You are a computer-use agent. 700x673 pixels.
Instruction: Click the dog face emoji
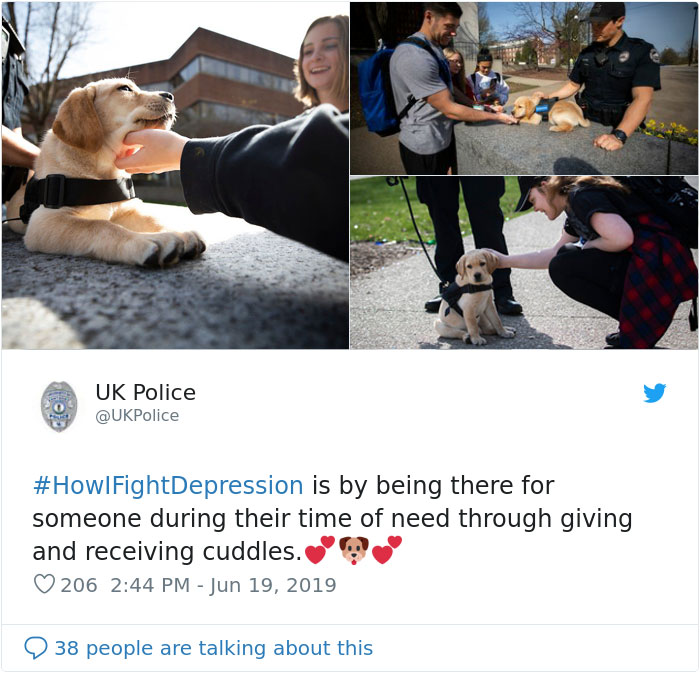(354, 550)
